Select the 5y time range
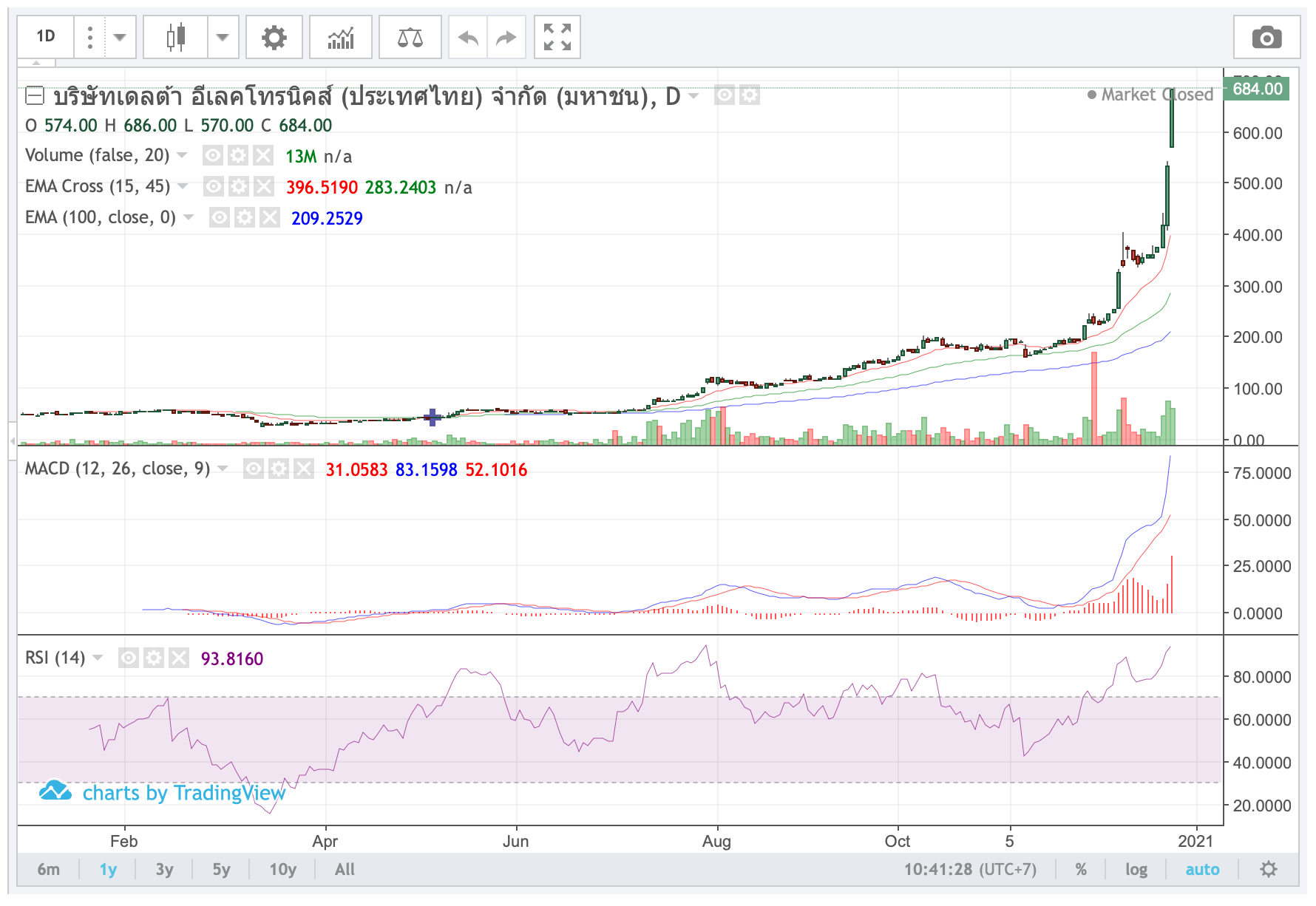The height and width of the screenshot is (906, 1316). 221,869
